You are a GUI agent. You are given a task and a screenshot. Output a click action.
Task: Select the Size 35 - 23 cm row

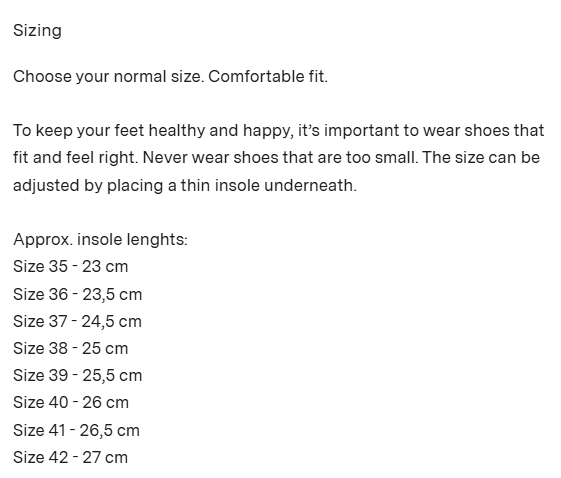click(70, 267)
